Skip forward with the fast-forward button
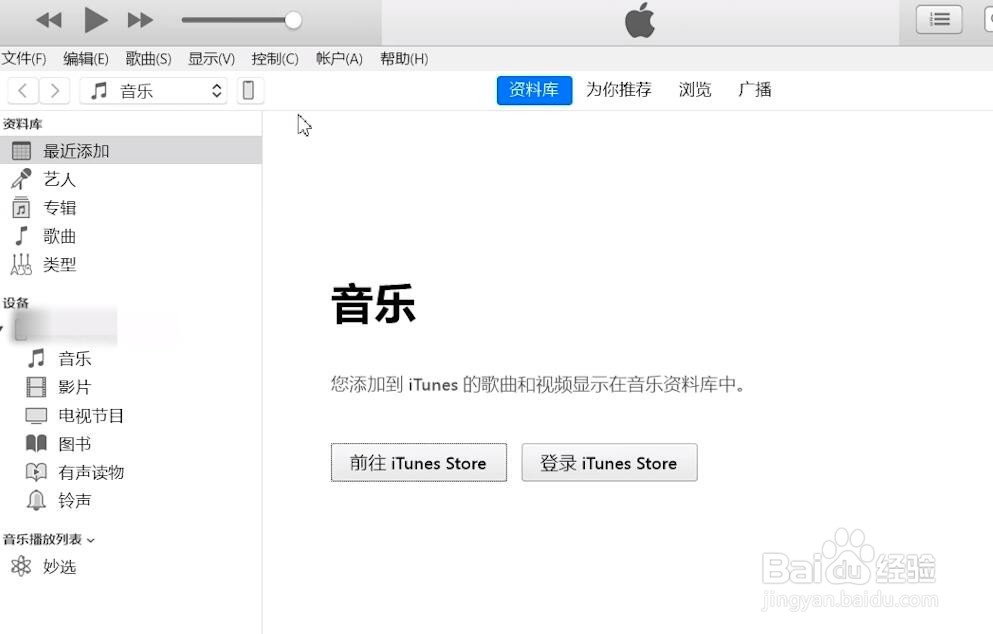Viewport: 993px width, 634px height. click(140, 20)
